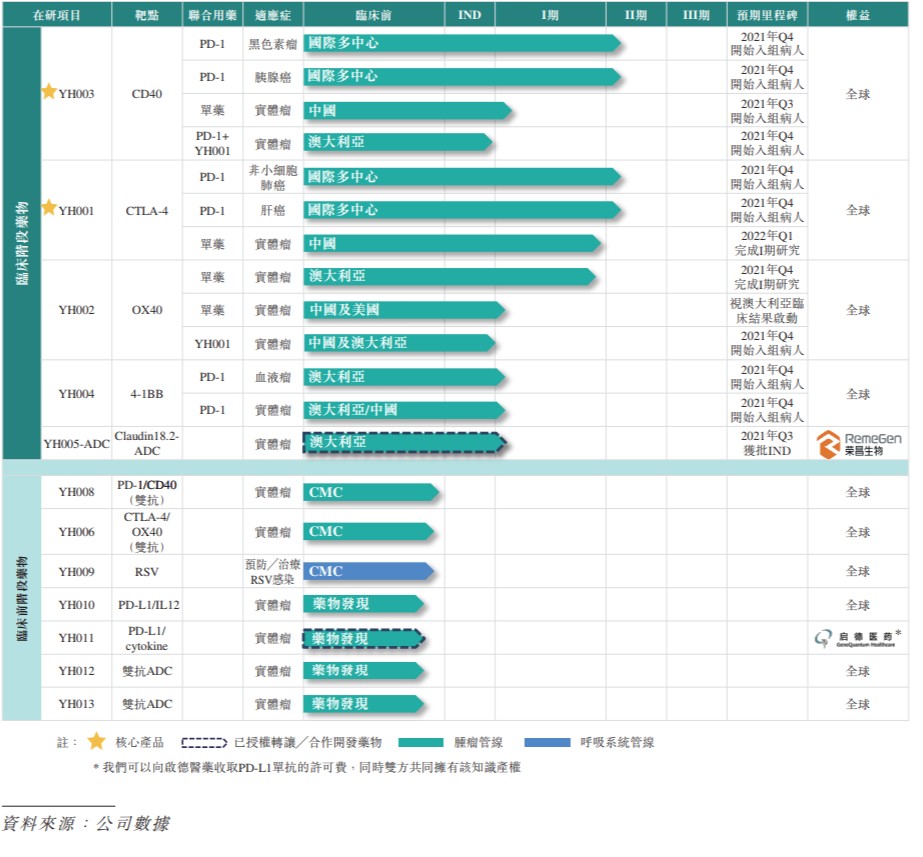The width and height of the screenshot is (923, 857).
Task: Select the star icon in the legend
Action: [x=96, y=742]
